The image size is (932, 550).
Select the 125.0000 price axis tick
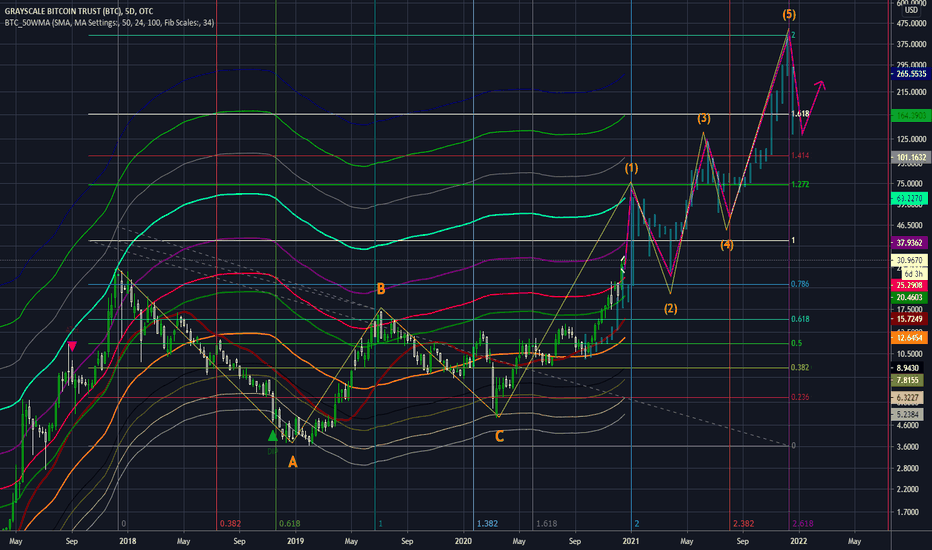pyautogui.click(x=911, y=139)
